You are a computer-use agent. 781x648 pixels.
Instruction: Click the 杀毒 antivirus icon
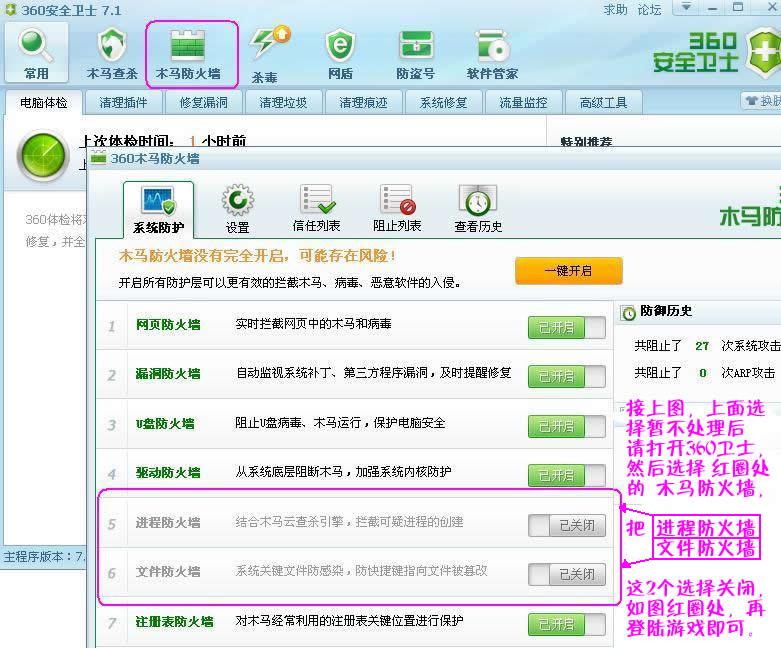click(267, 47)
